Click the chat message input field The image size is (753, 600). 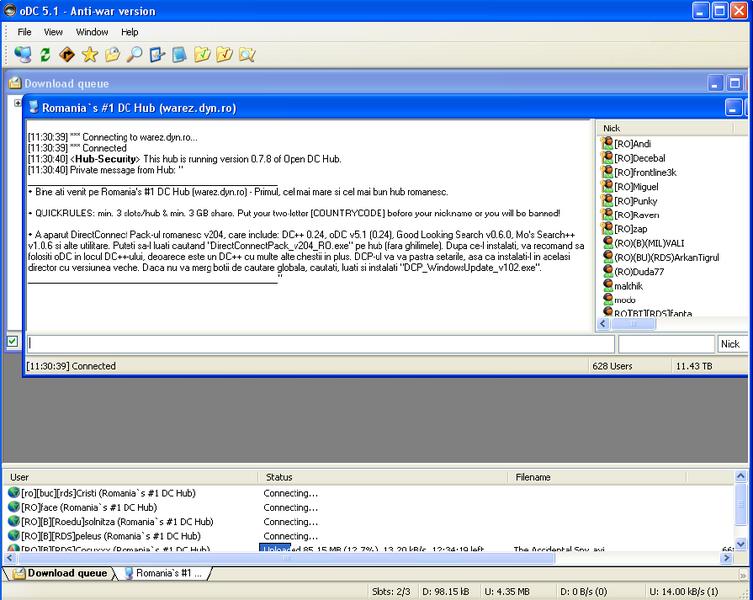click(320, 344)
